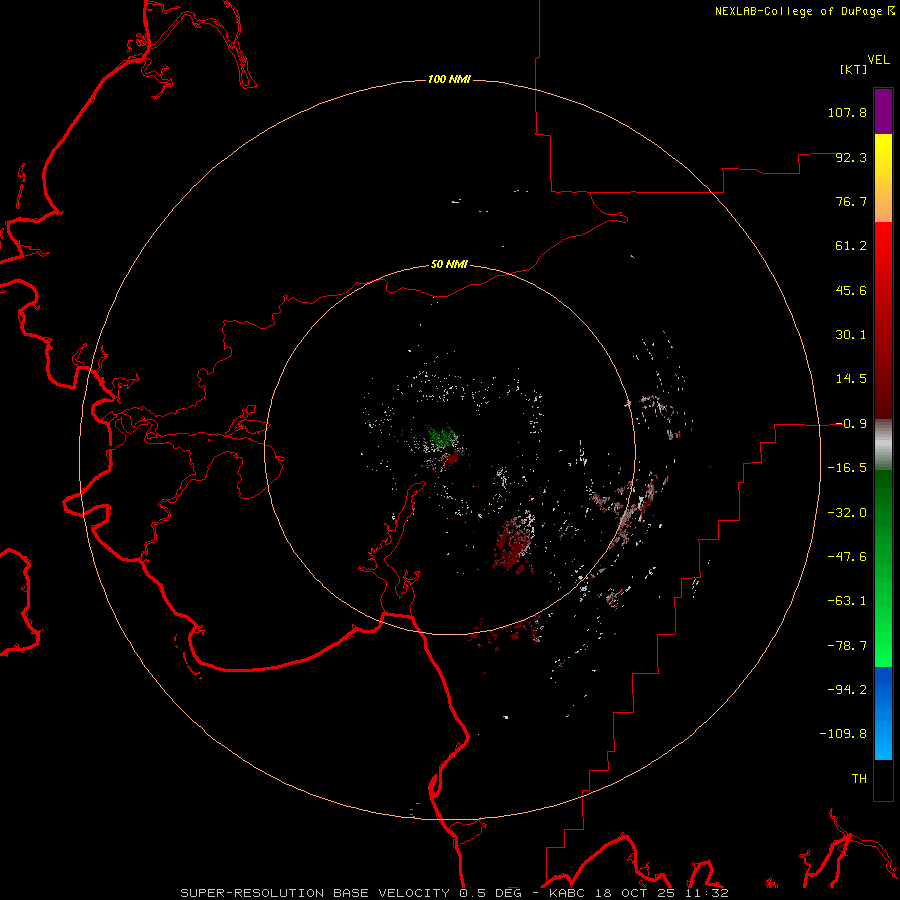900x900 pixels.
Task: Click the -47.6 velocity scale value
Action: 847,557
